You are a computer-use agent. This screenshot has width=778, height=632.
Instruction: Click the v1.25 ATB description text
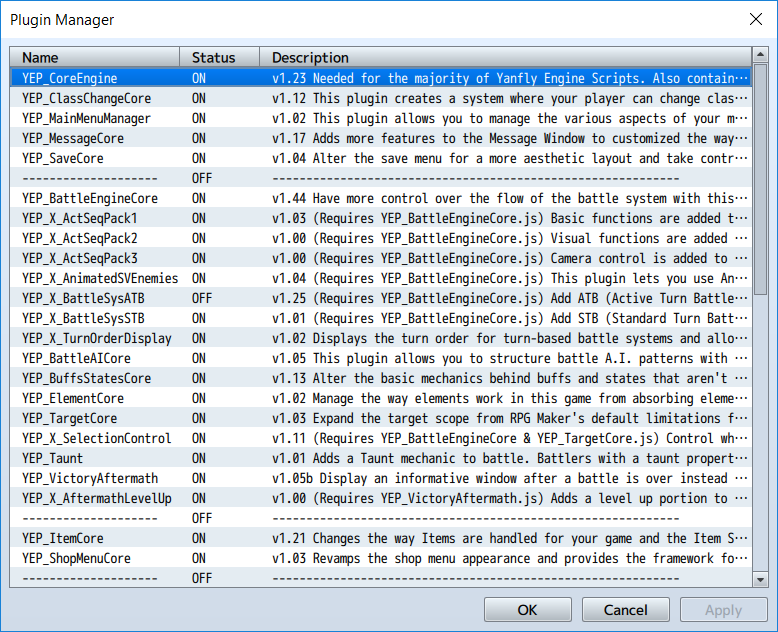pyautogui.click(x=510, y=298)
